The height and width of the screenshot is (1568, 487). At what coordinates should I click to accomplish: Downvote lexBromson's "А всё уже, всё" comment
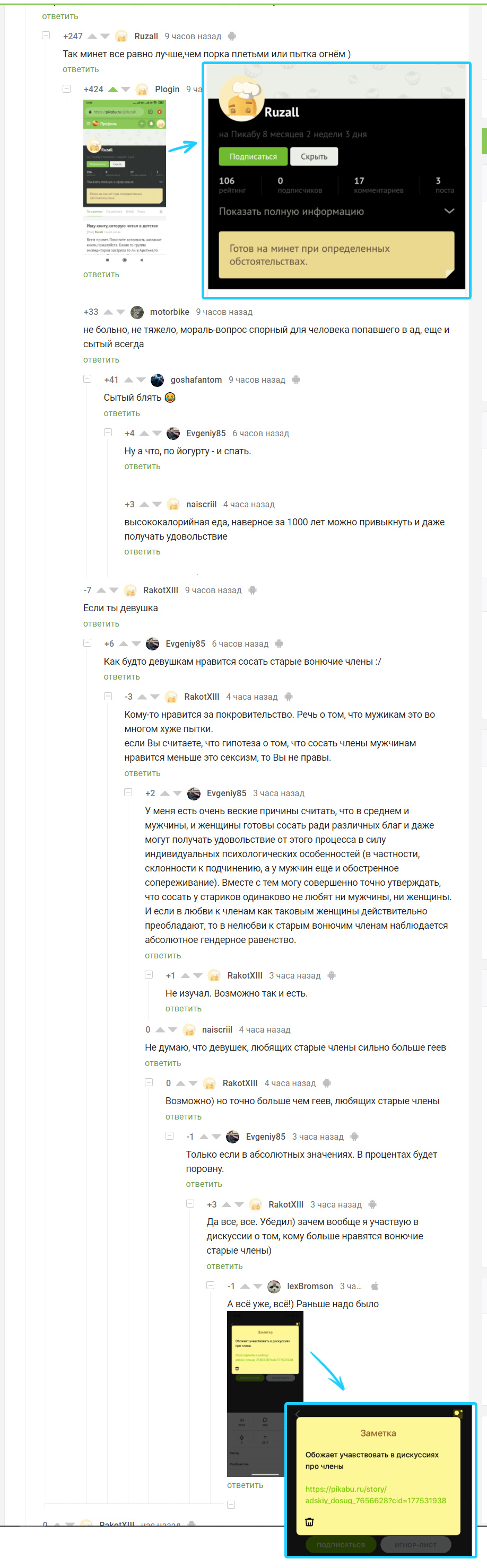click(x=258, y=1286)
